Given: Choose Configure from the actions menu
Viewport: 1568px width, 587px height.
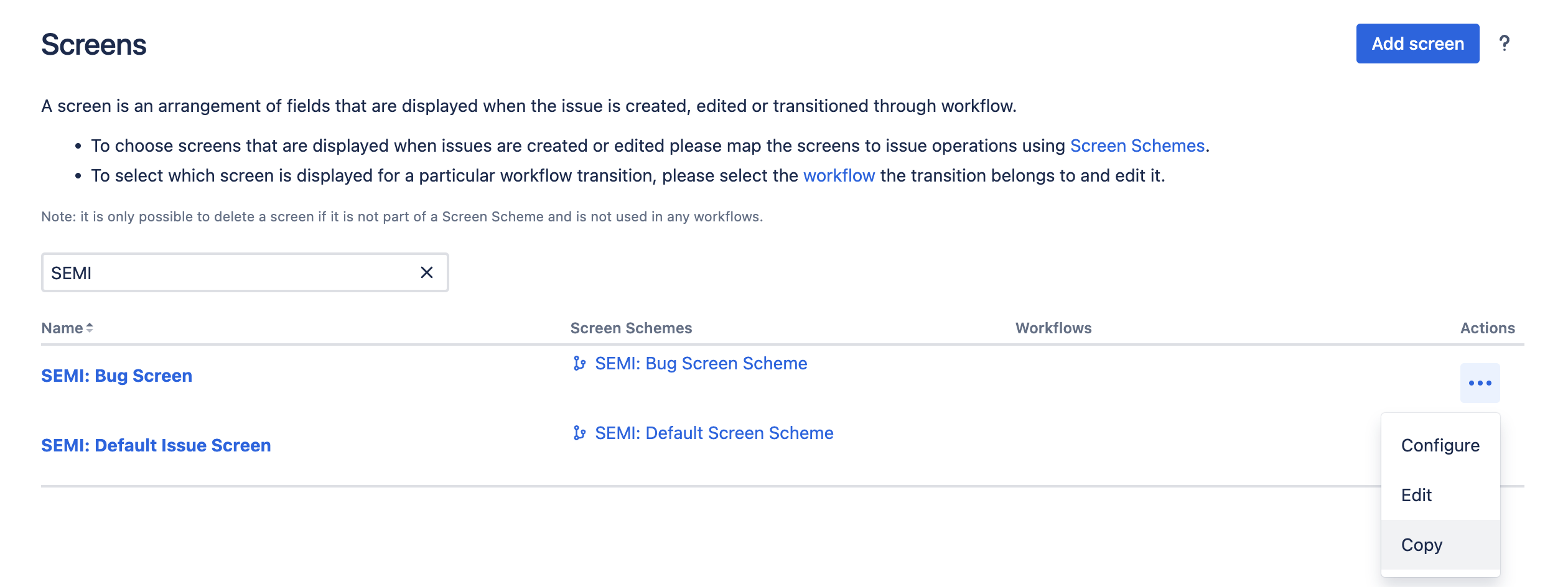Looking at the screenshot, I should click(1440, 446).
